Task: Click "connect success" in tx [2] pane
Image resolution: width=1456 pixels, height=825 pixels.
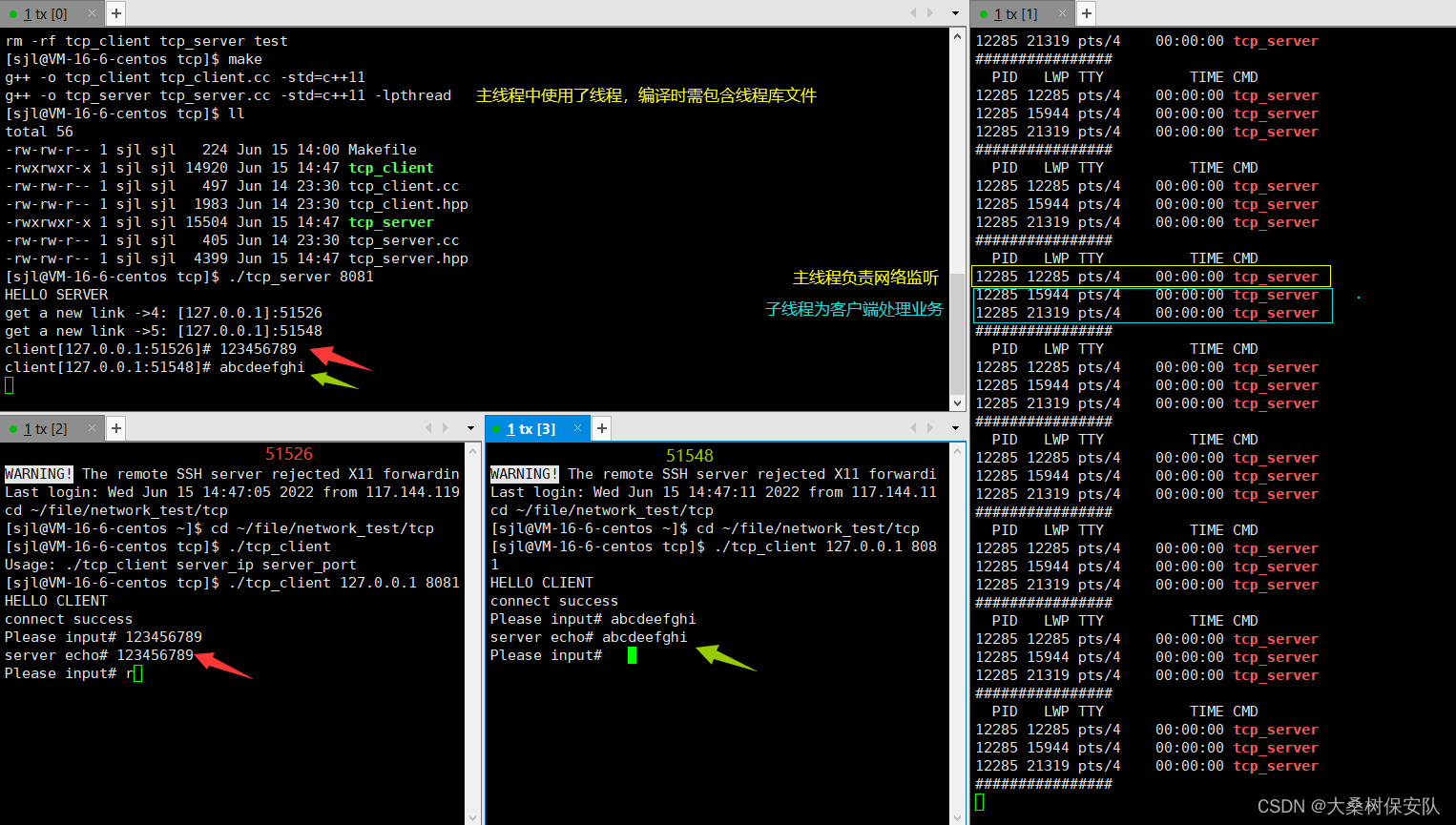Action: tap(69, 619)
